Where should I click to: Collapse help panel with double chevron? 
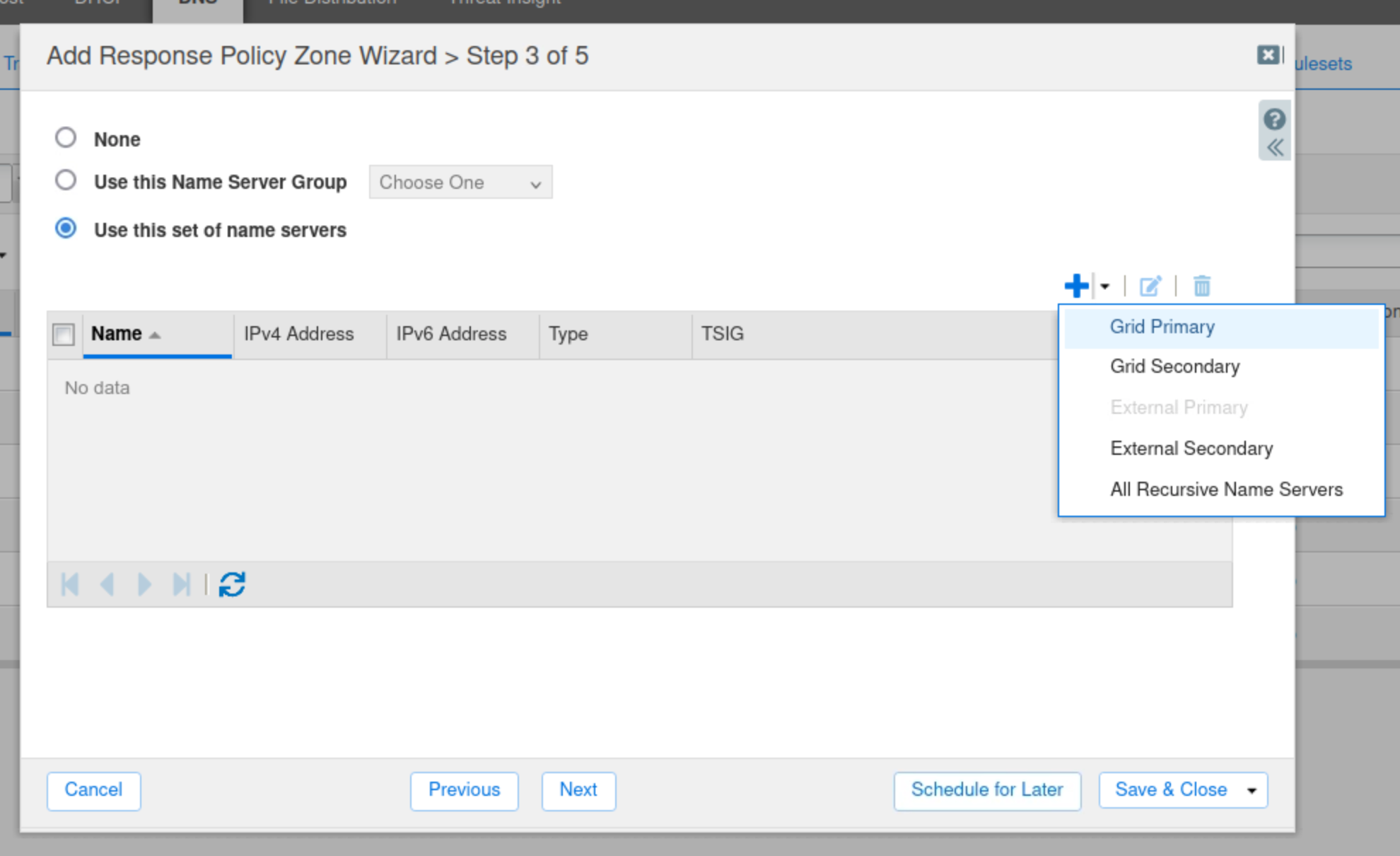pyautogui.click(x=1275, y=148)
